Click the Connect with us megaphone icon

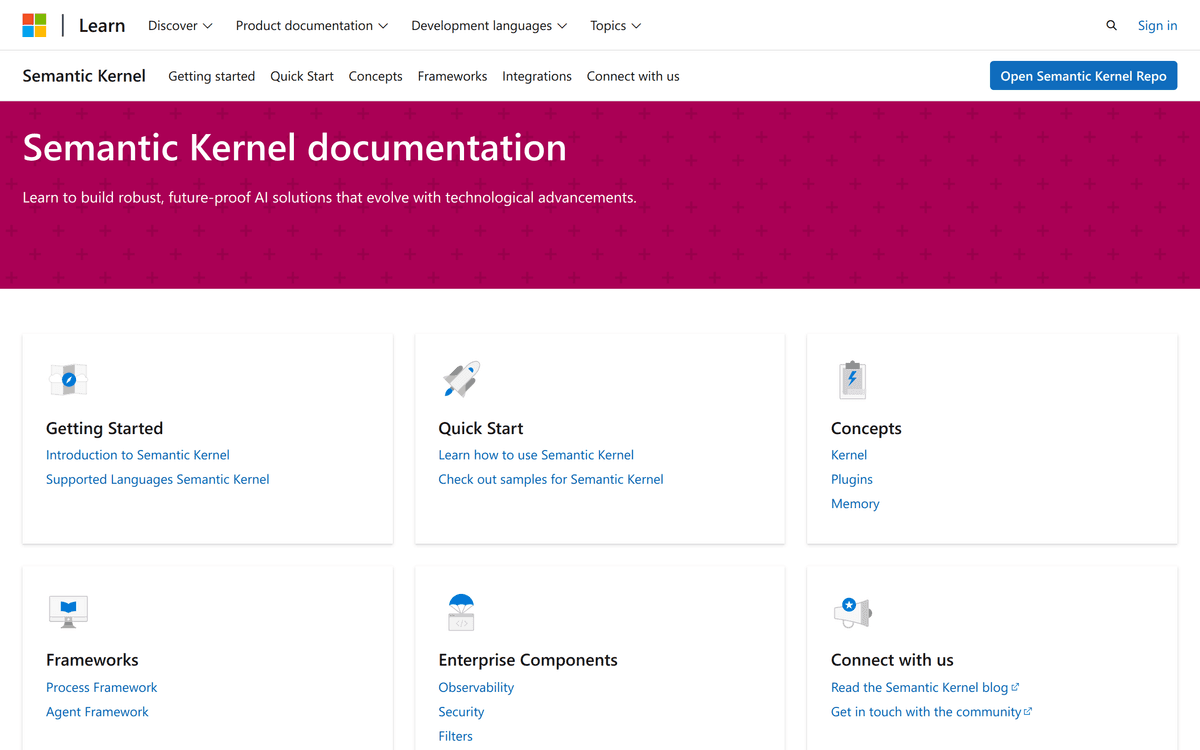click(852, 611)
